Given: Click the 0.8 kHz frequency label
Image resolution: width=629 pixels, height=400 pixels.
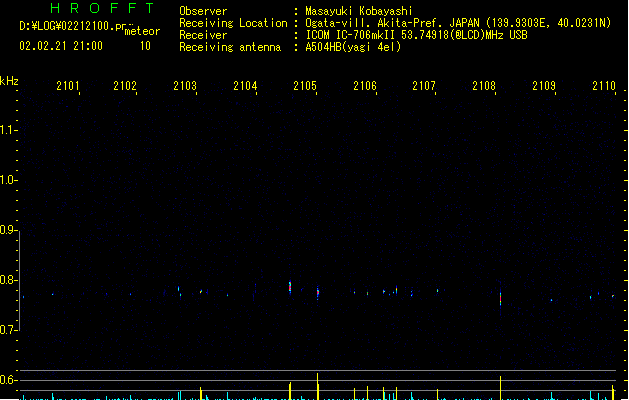Looking at the screenshot, I should 8,280.
